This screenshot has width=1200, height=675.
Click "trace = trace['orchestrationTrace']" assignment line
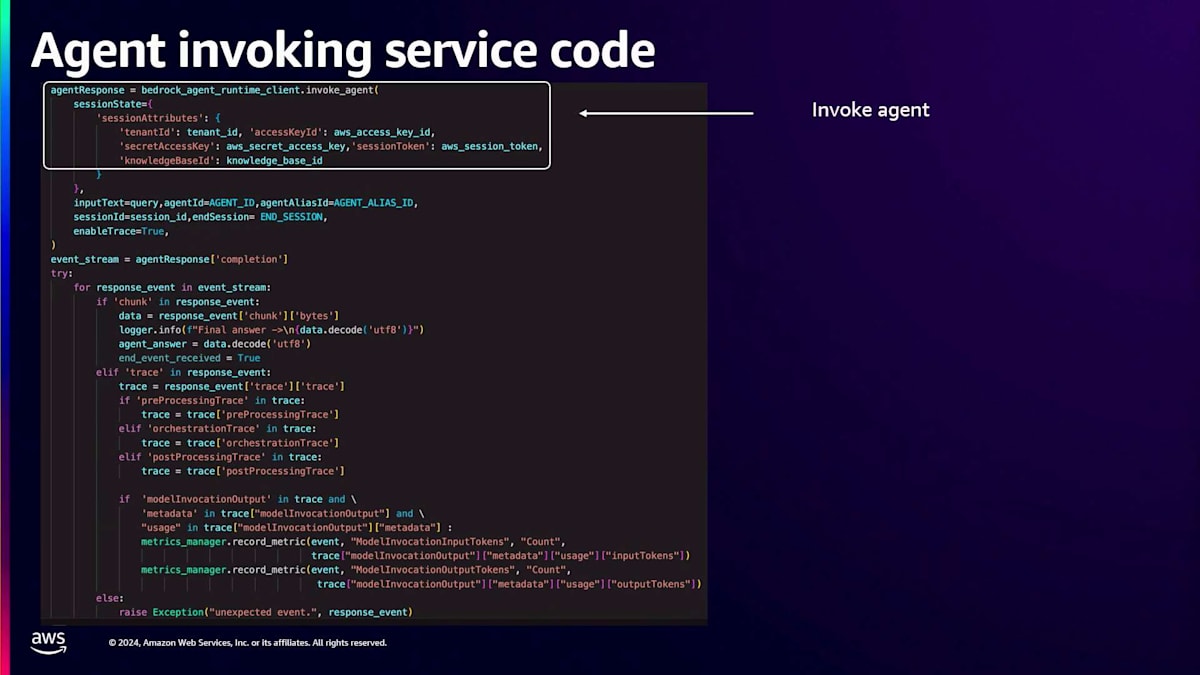coord(240,442)
